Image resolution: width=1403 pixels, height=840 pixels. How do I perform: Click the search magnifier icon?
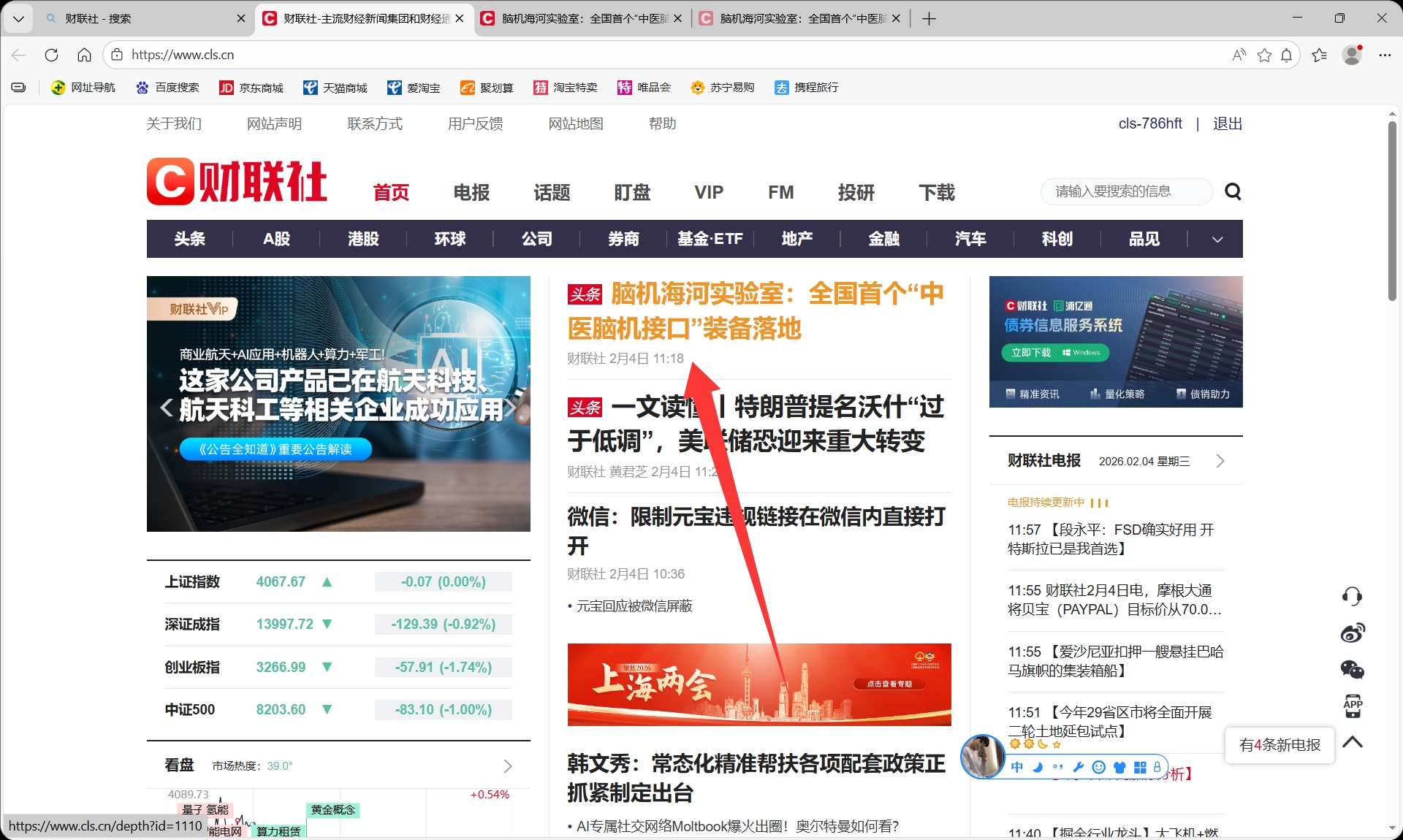1233,192
